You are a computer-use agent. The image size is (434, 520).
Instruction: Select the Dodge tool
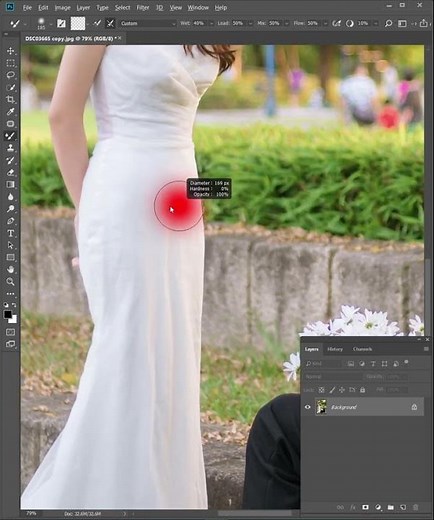click(10, 209)
